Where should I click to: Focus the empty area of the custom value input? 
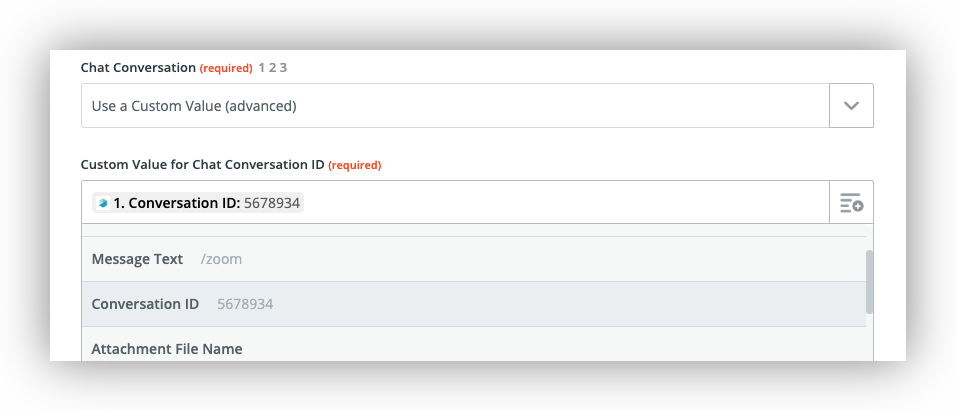(560, 203)
